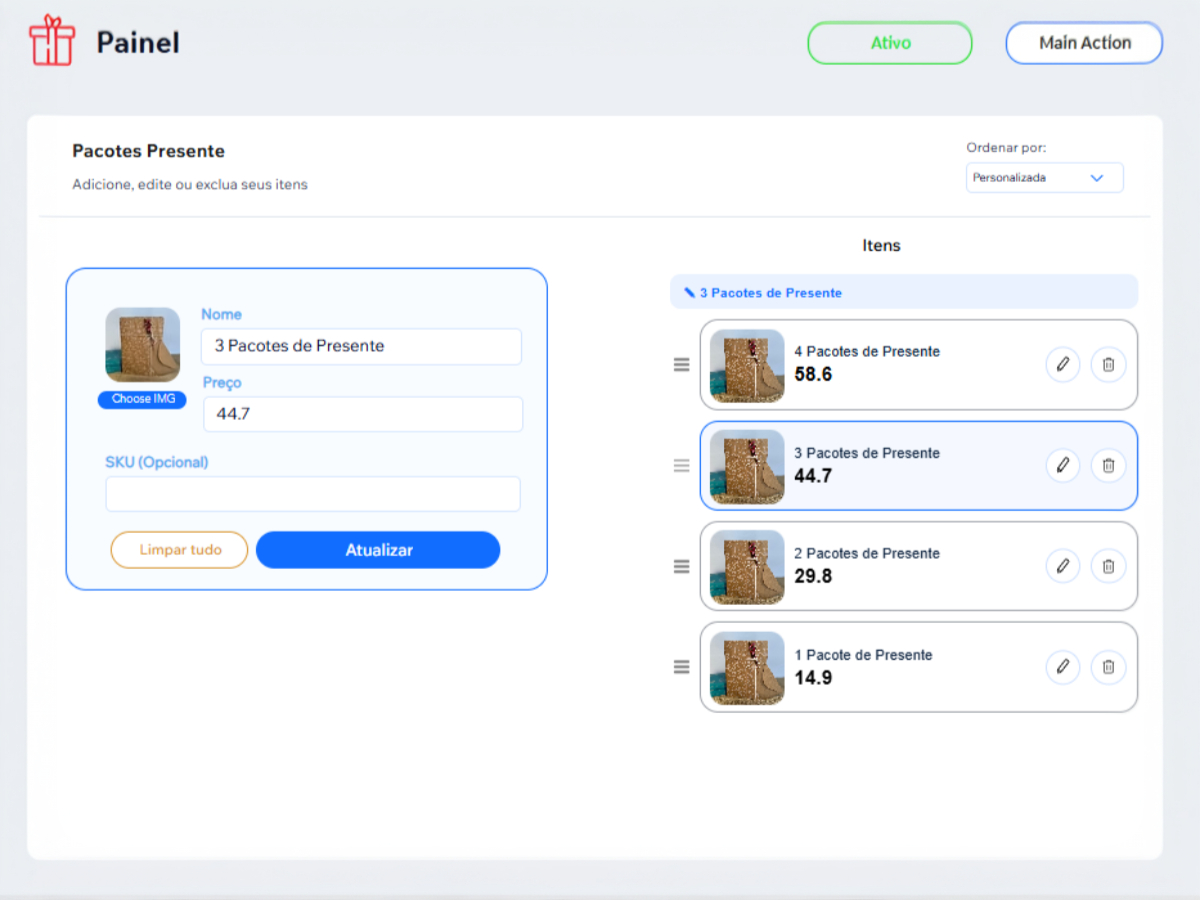
Task: Grab drag handle of 1 Pacote item
Action: 682,667
